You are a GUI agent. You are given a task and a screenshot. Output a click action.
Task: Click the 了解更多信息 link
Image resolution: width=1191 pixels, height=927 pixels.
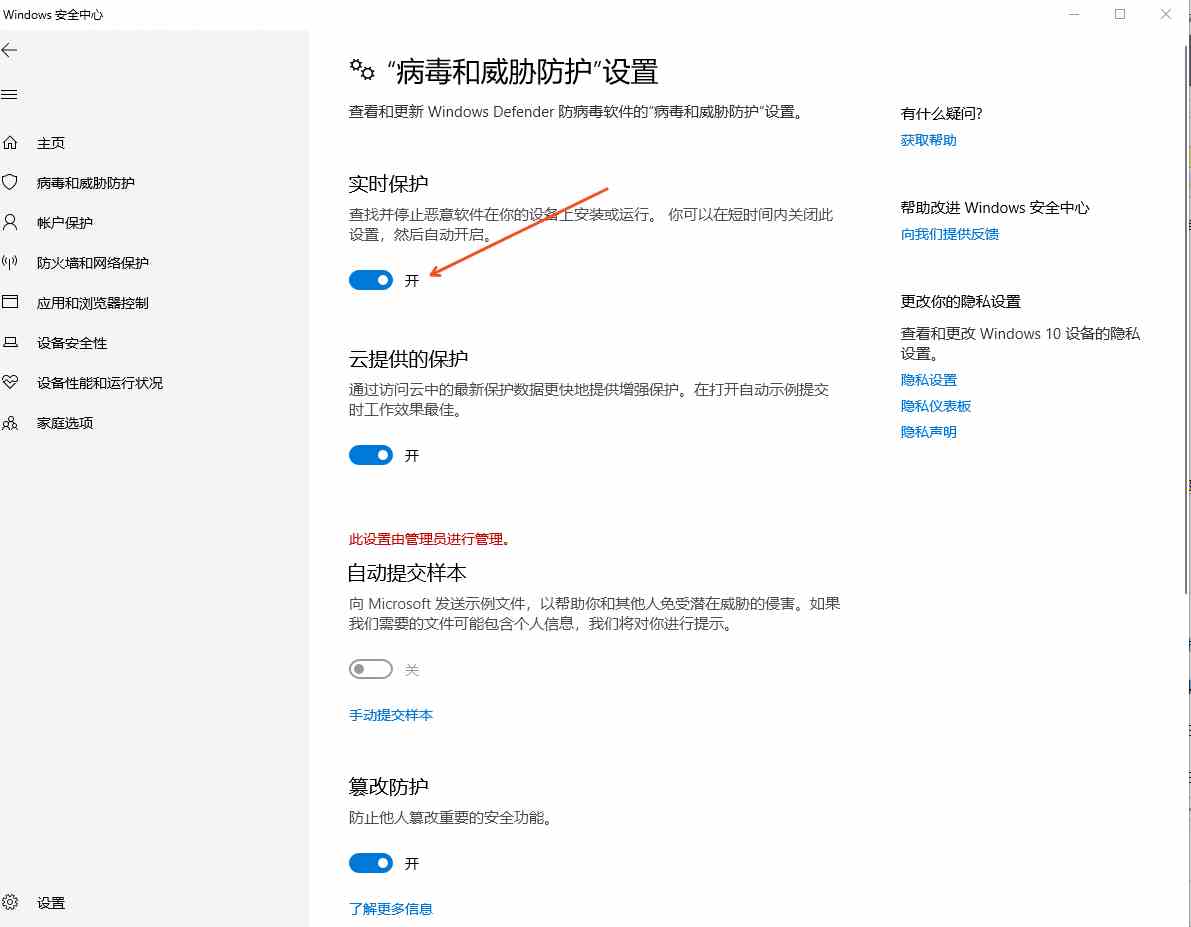[390, 909]
